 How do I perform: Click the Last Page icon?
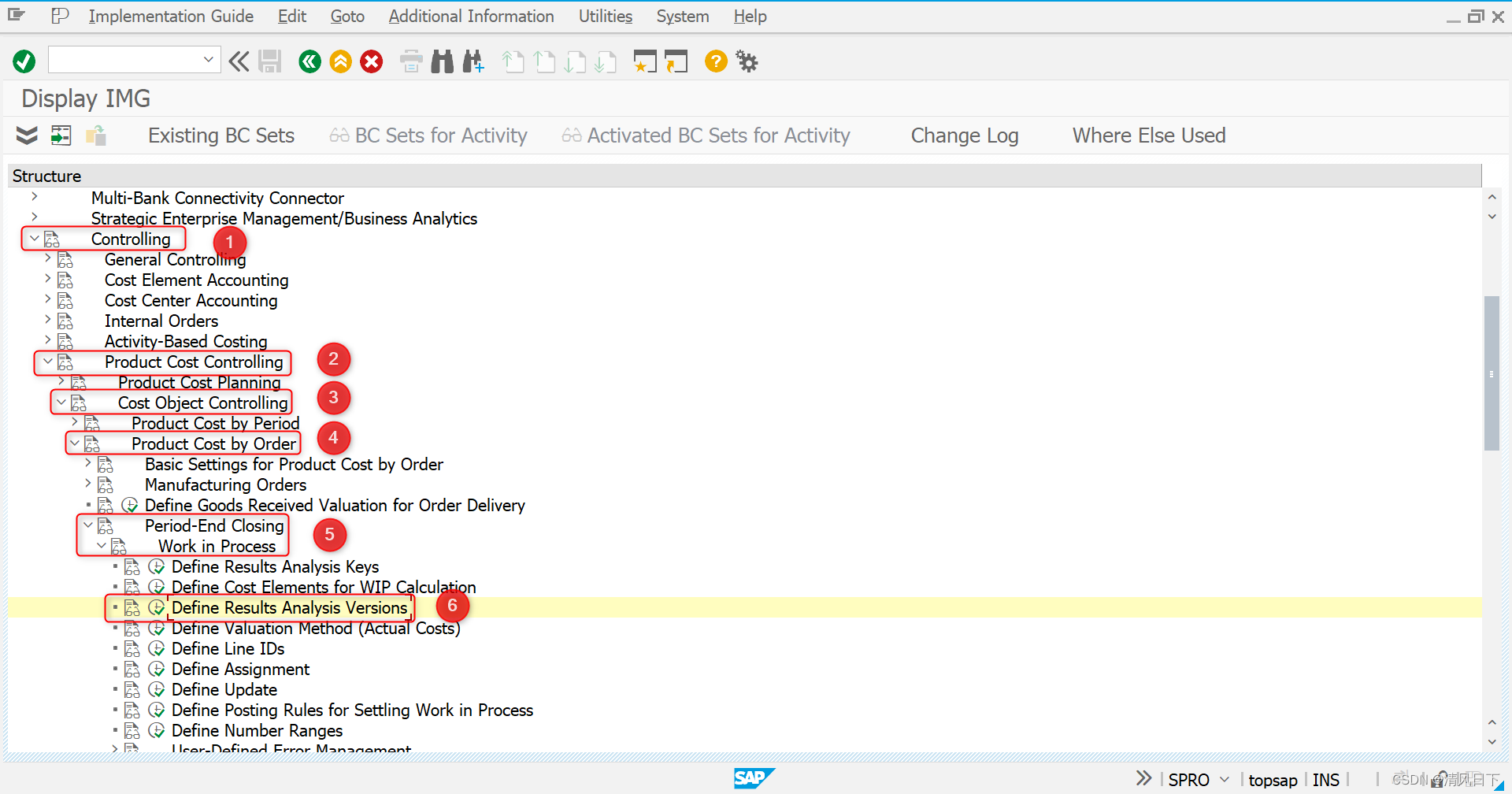(606, 61)
